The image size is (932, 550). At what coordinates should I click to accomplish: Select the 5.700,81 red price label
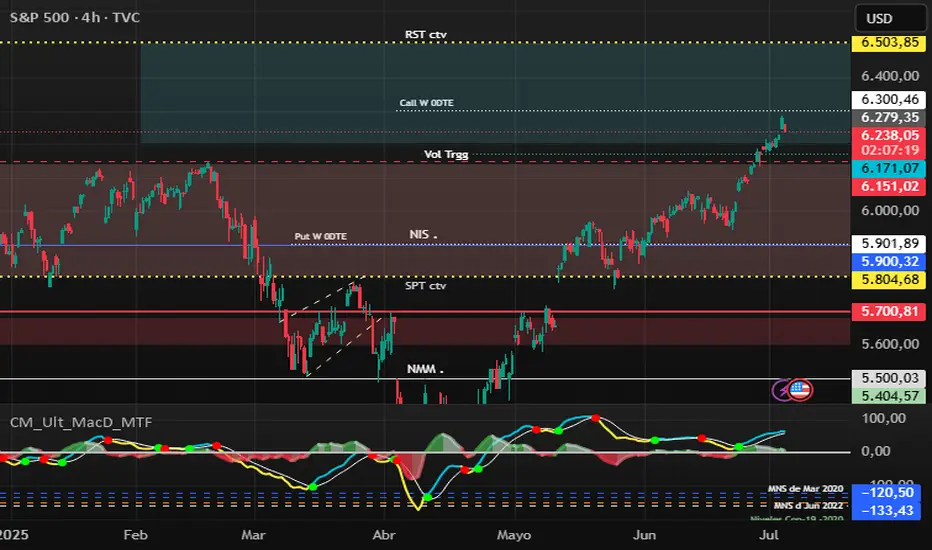point(890,312)
